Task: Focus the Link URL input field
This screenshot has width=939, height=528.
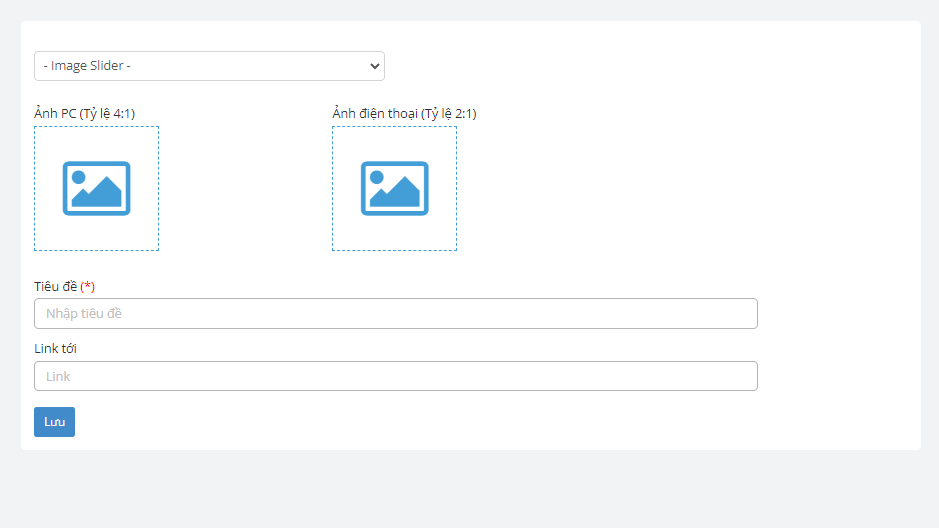Action: [395, 376]
